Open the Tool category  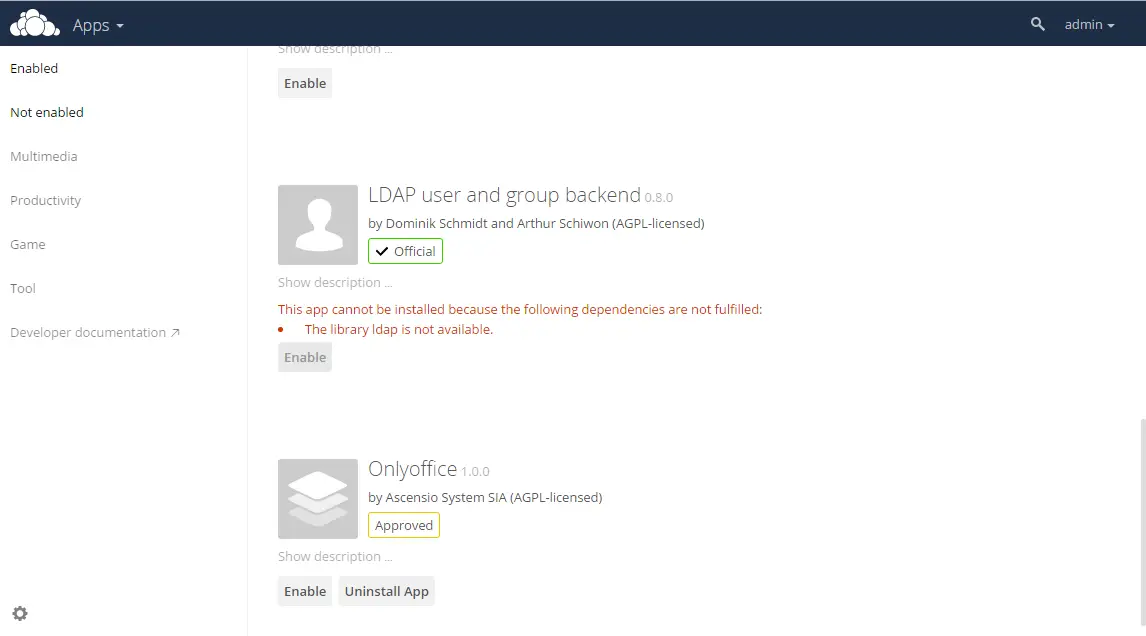pyautogui.click(x=23, y=288)
